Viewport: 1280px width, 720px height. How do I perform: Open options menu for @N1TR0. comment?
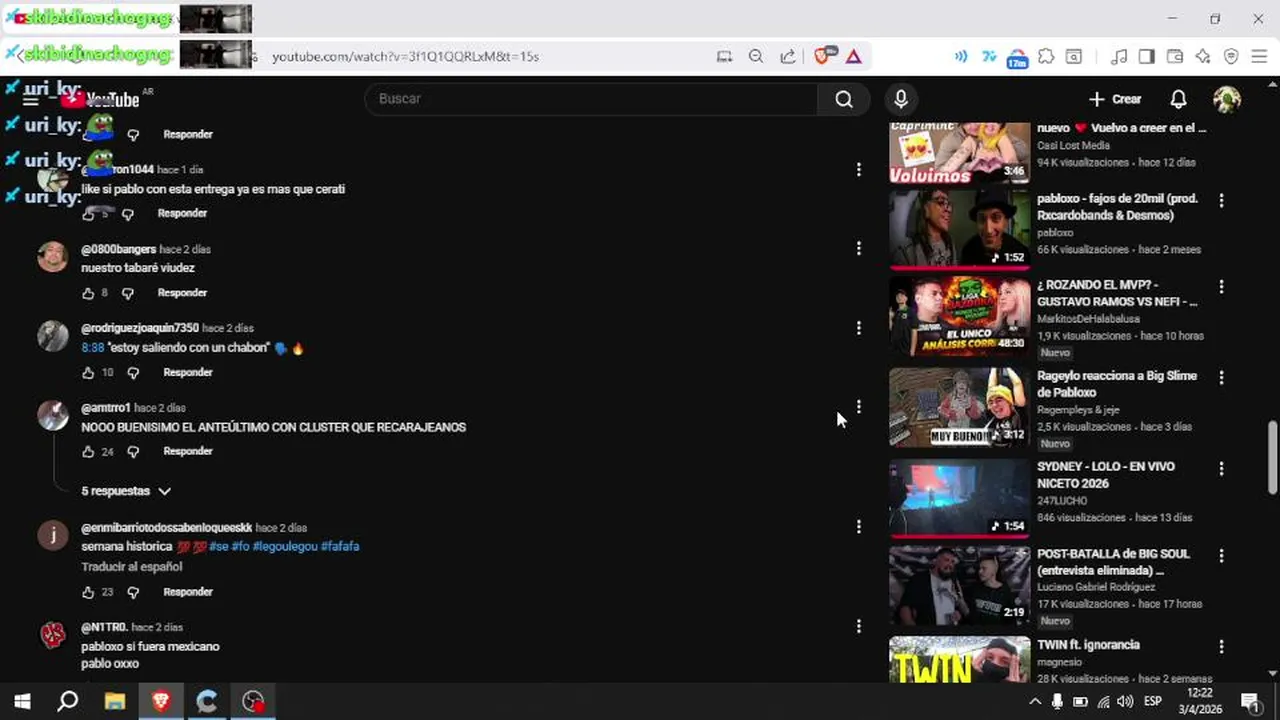pyautogui.click(x=858, y=626)
